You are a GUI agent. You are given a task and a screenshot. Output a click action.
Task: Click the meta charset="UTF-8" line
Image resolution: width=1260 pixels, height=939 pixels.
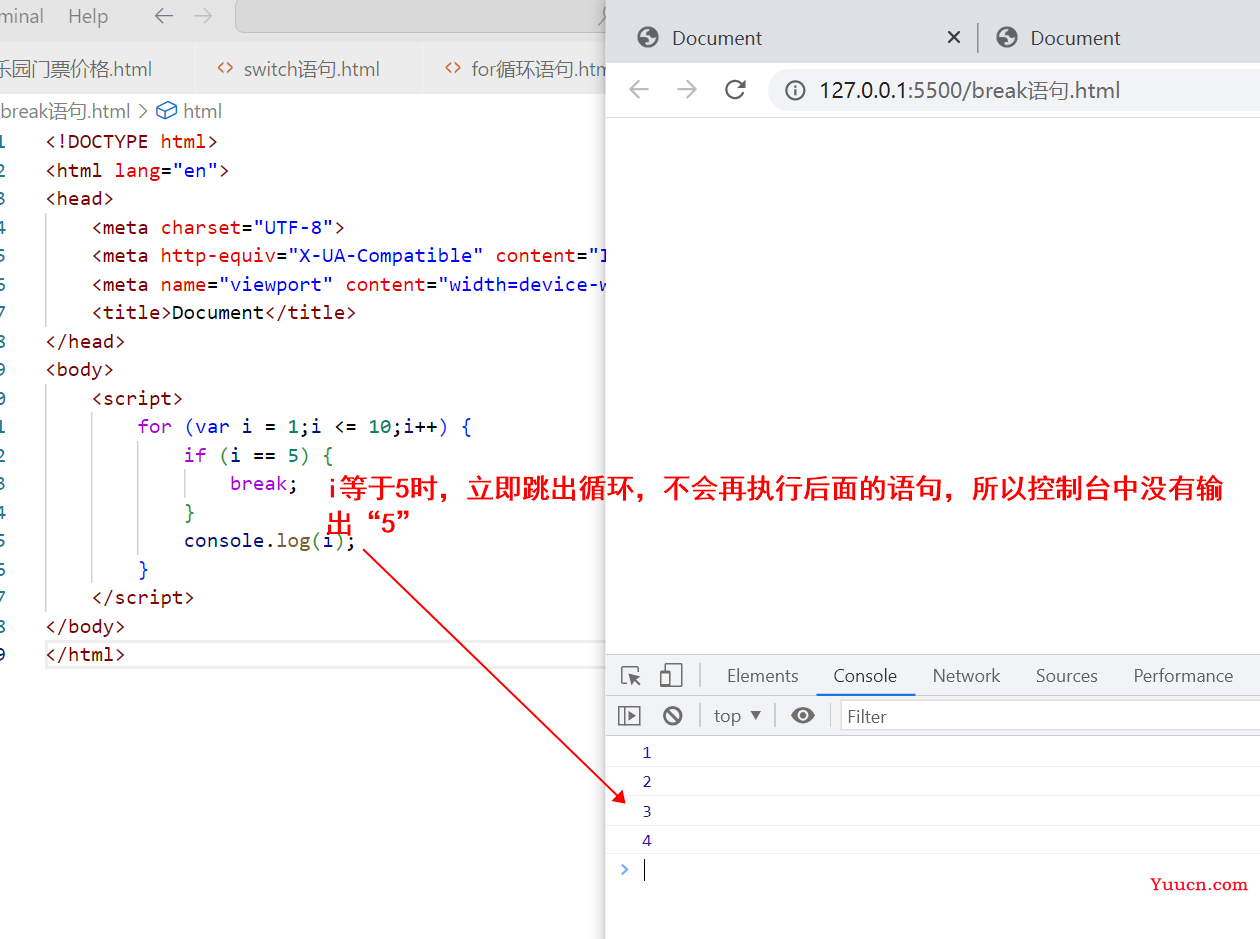click(218, 227)
